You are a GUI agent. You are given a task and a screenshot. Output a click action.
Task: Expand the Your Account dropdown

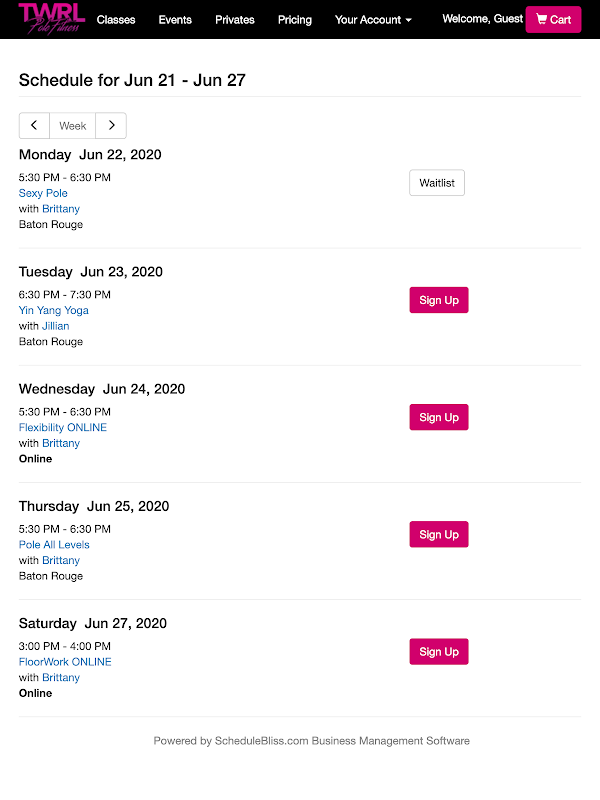[x=373, y=20]
